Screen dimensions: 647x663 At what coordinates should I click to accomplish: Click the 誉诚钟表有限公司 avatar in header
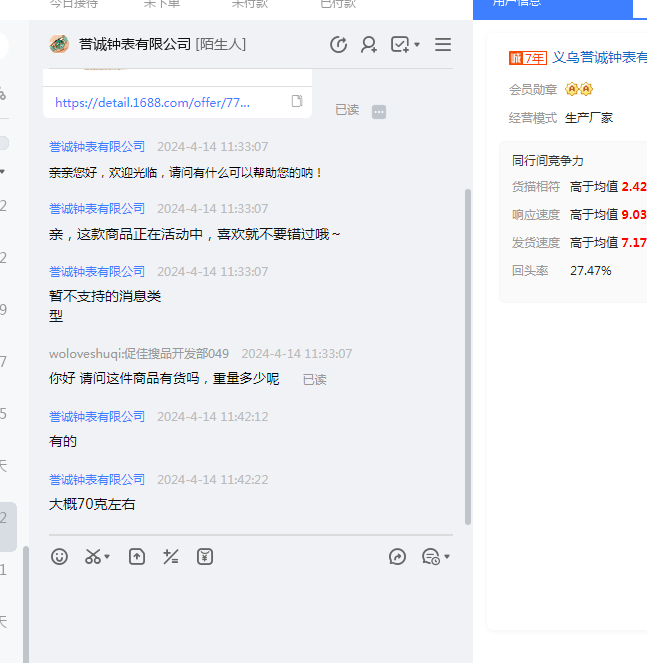point(60,44)
